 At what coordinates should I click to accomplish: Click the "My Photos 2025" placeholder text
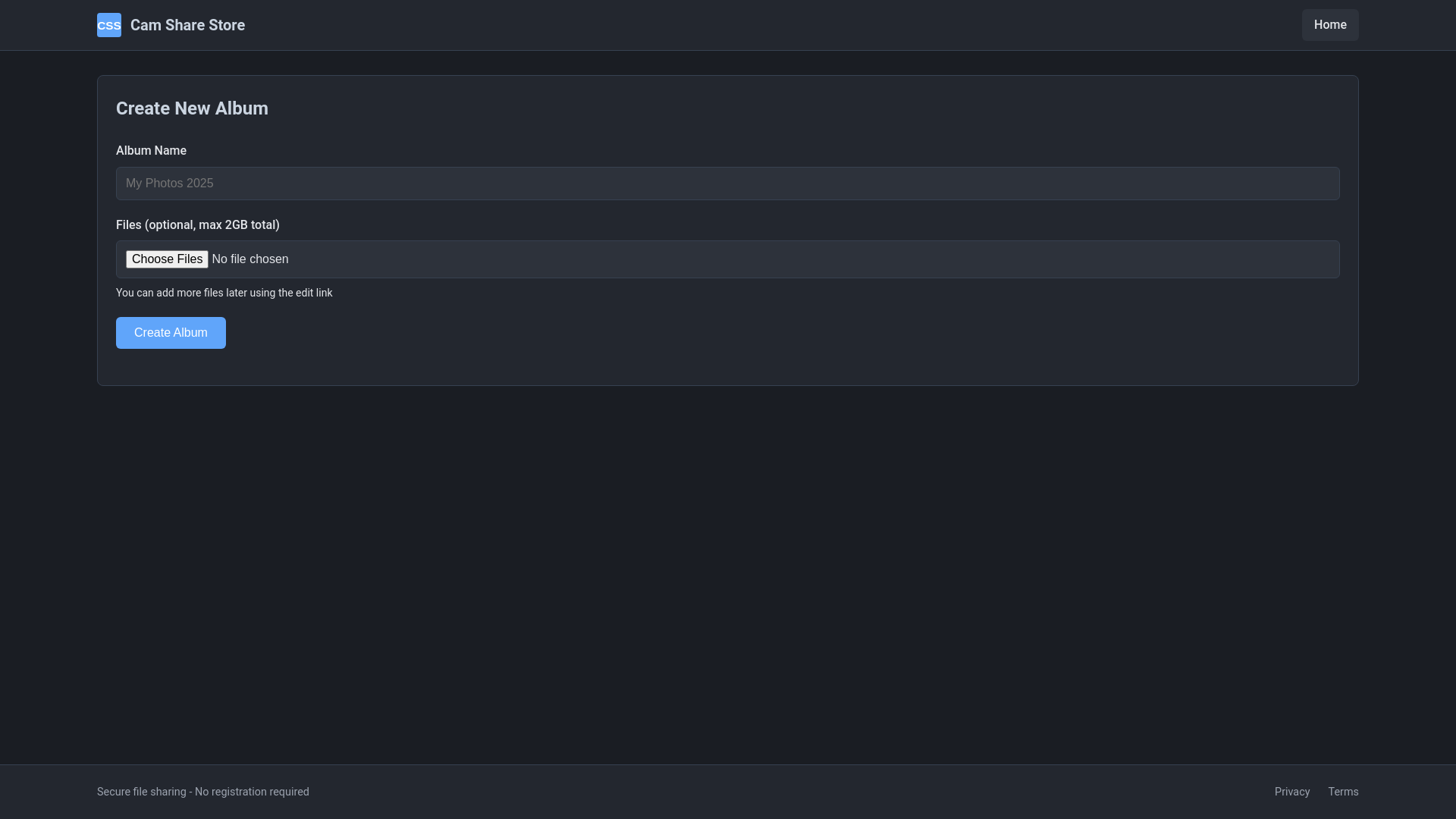169,184
